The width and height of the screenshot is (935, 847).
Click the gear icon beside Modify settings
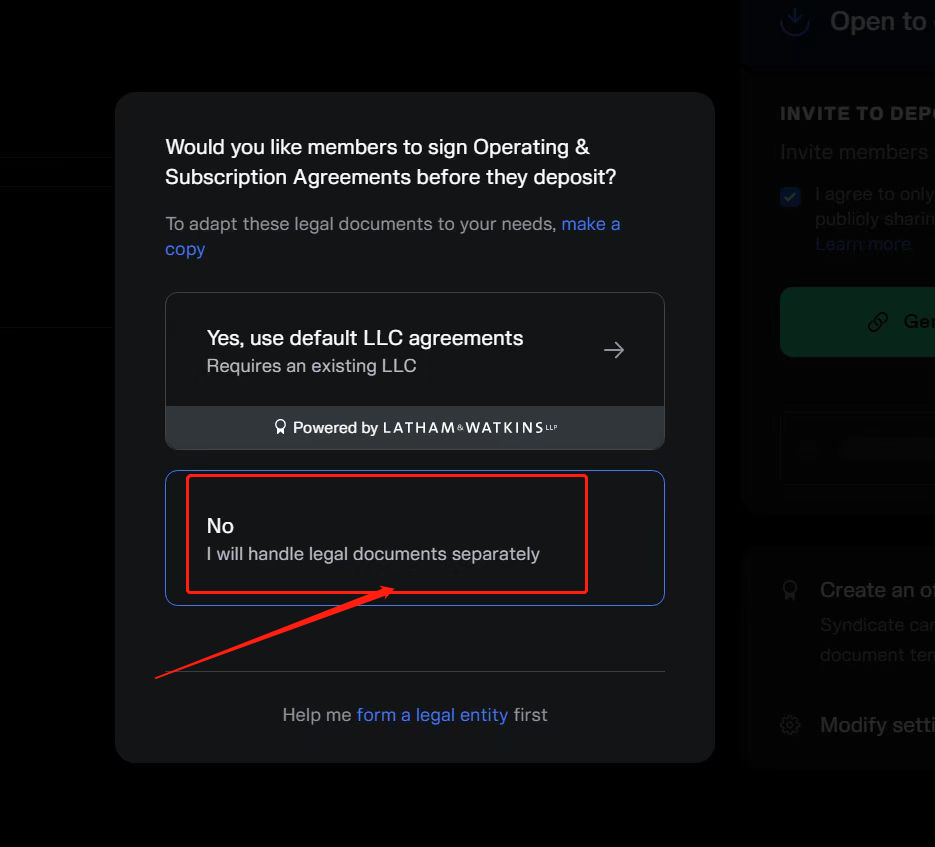791,725
